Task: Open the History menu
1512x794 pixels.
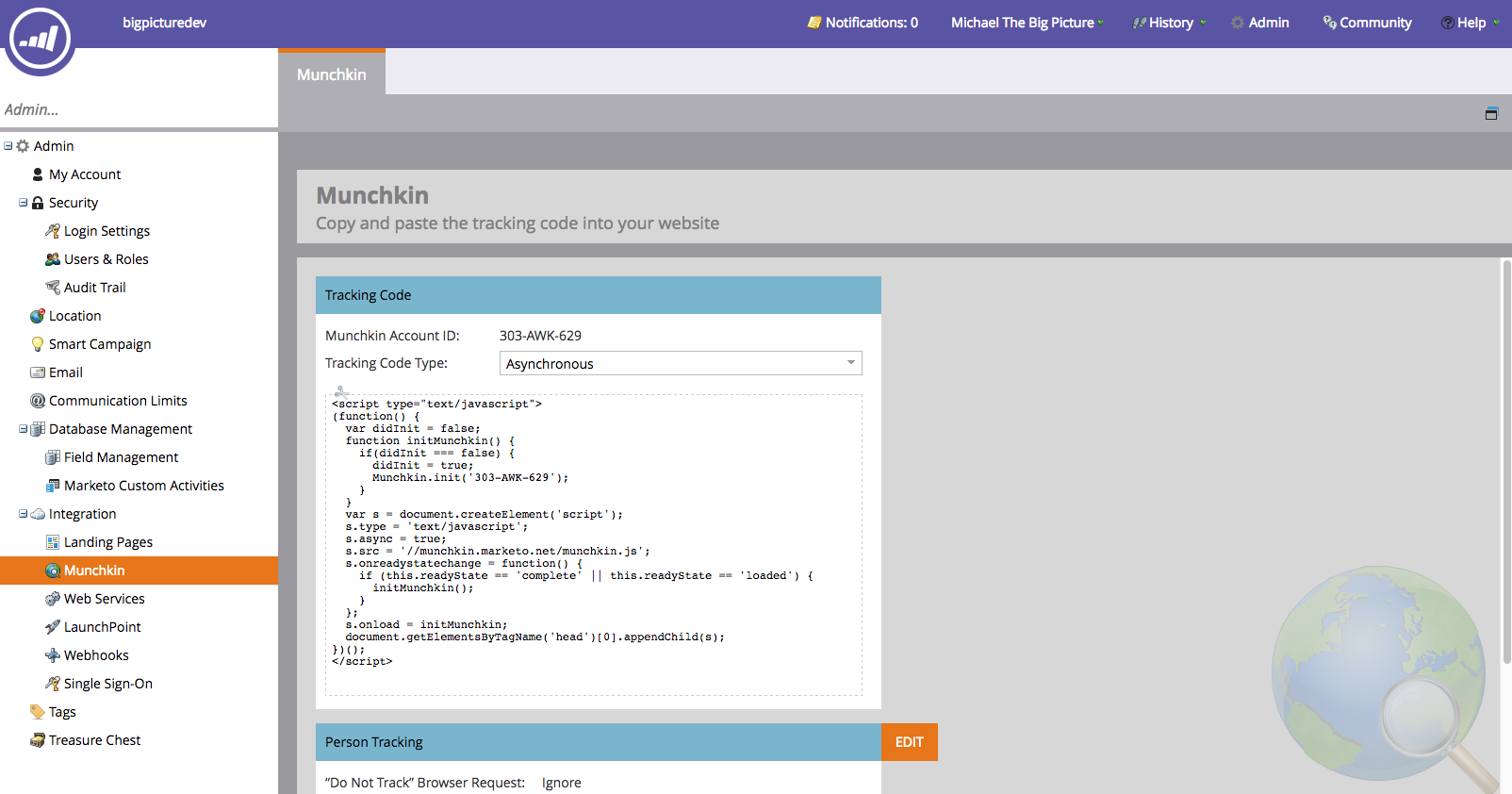Action: click(1170, 23)
